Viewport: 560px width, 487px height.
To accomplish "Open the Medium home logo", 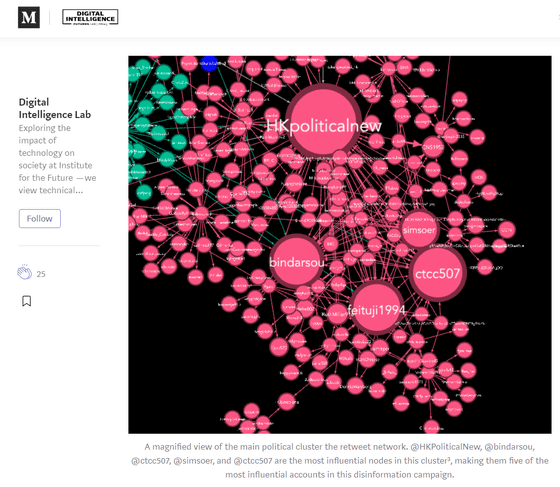I will coord(29,17).
